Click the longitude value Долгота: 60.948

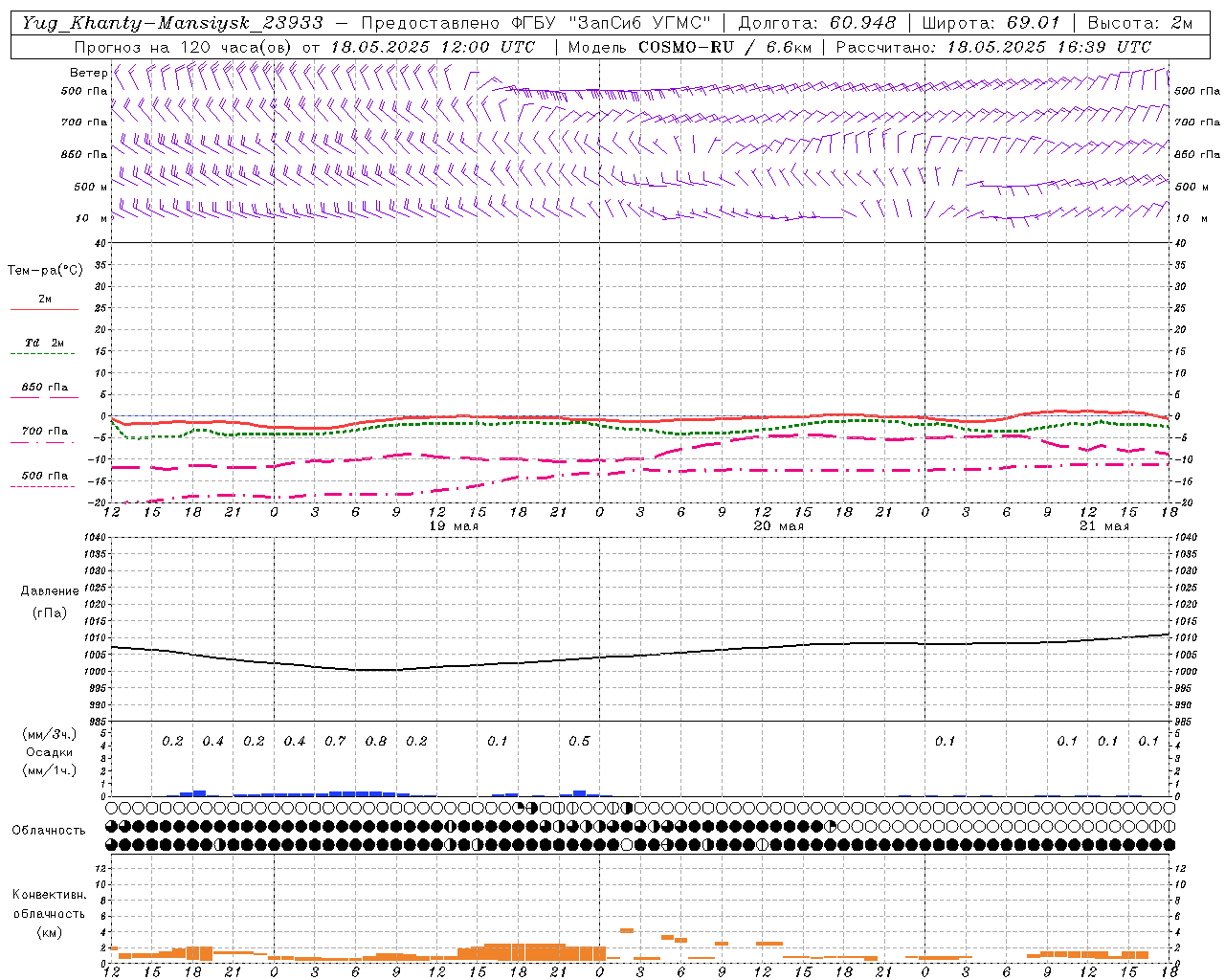(817, 23)
